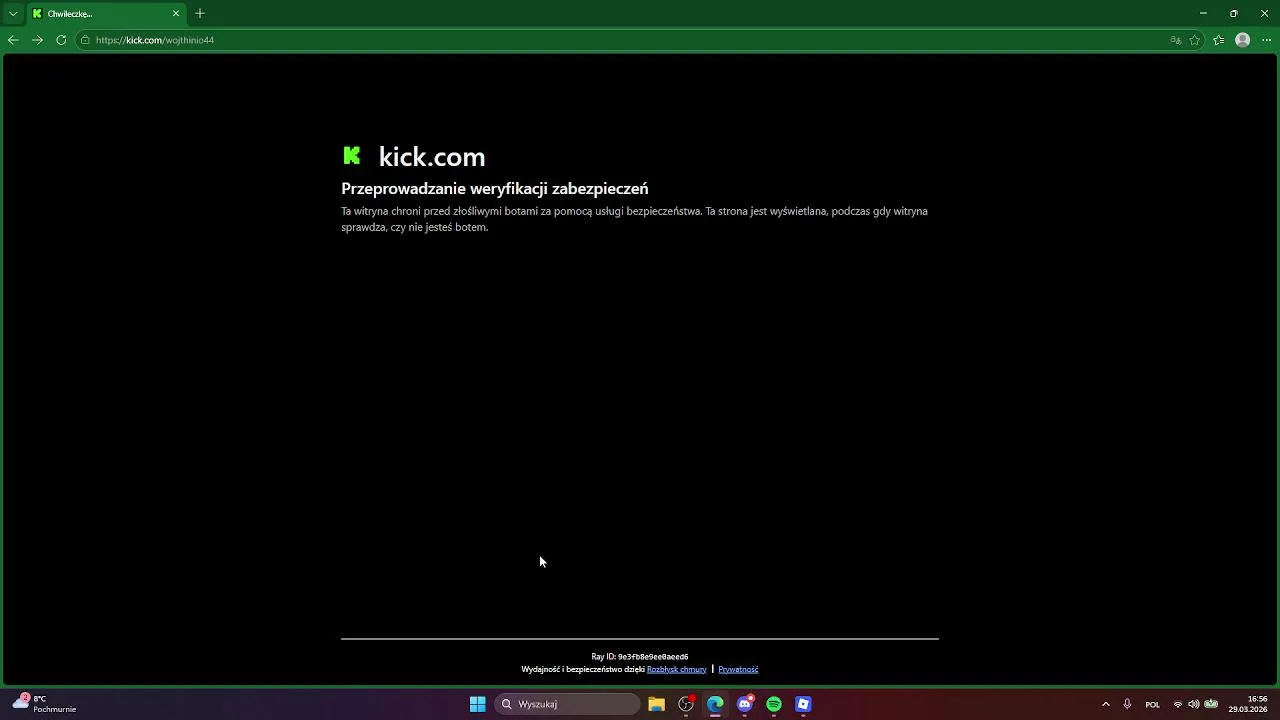1280x720 pixels.
Task: Open the Roblox taskbar icon
Action: [x=803, y=704]
